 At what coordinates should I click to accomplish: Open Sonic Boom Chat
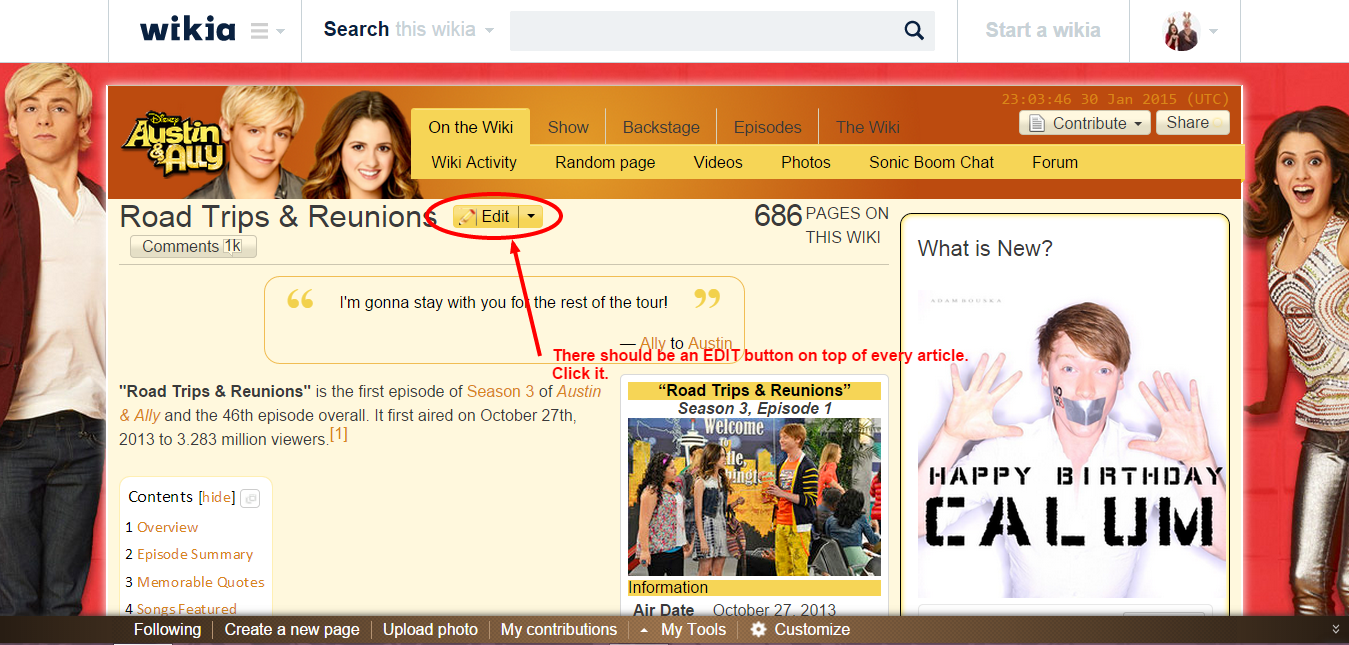tap(932, 162)
